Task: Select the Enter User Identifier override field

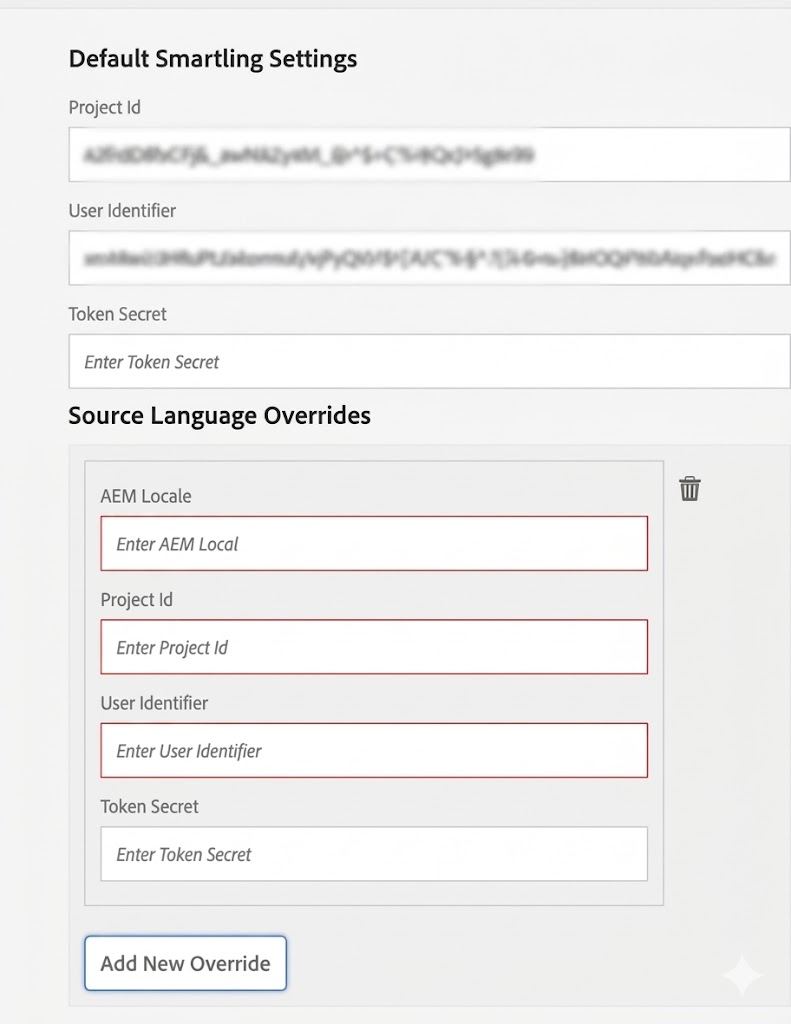Action: click(x=374, y=750)
